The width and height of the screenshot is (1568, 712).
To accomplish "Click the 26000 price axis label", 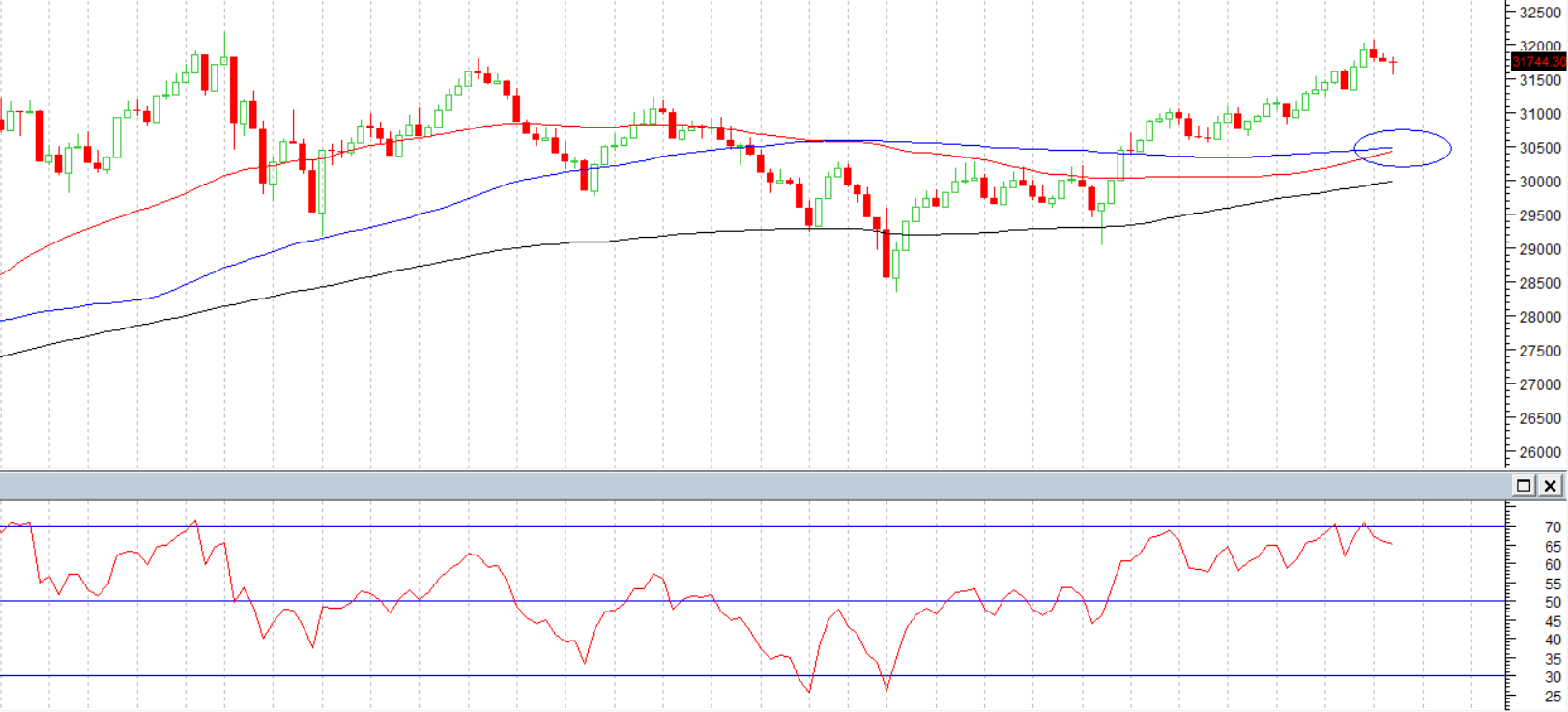I will 1540,452.
